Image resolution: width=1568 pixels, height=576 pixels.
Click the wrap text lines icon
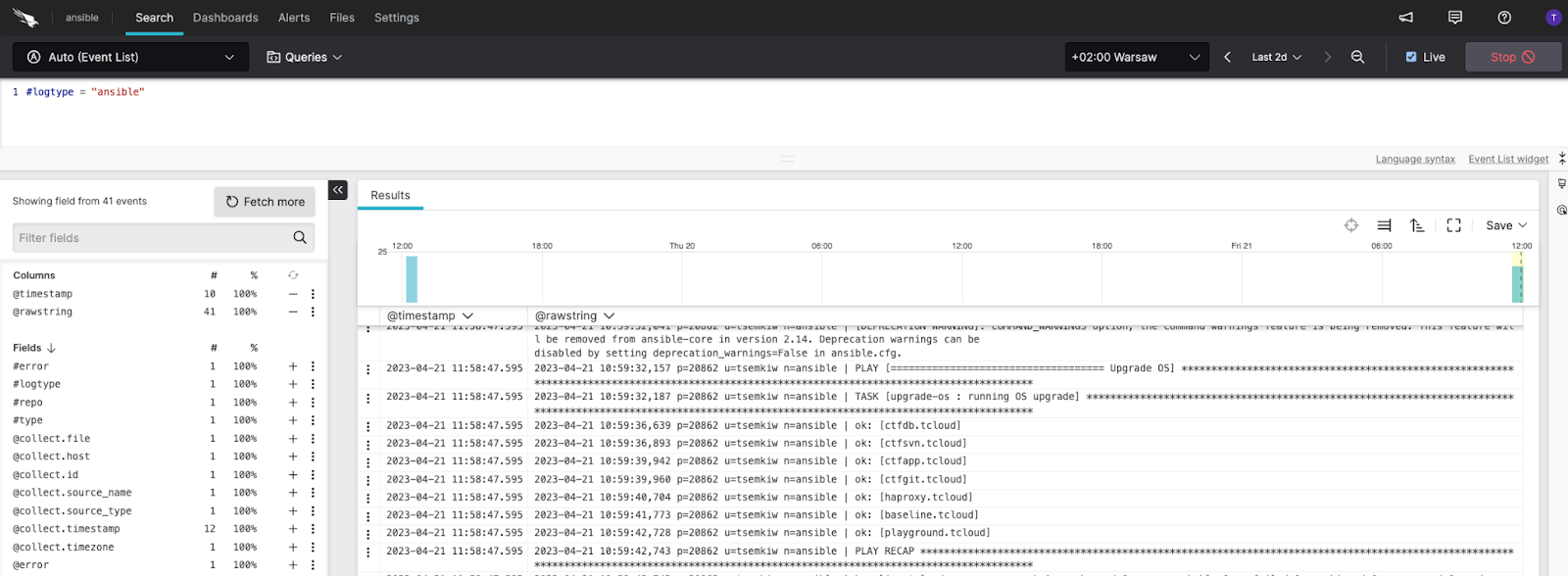1384,225
